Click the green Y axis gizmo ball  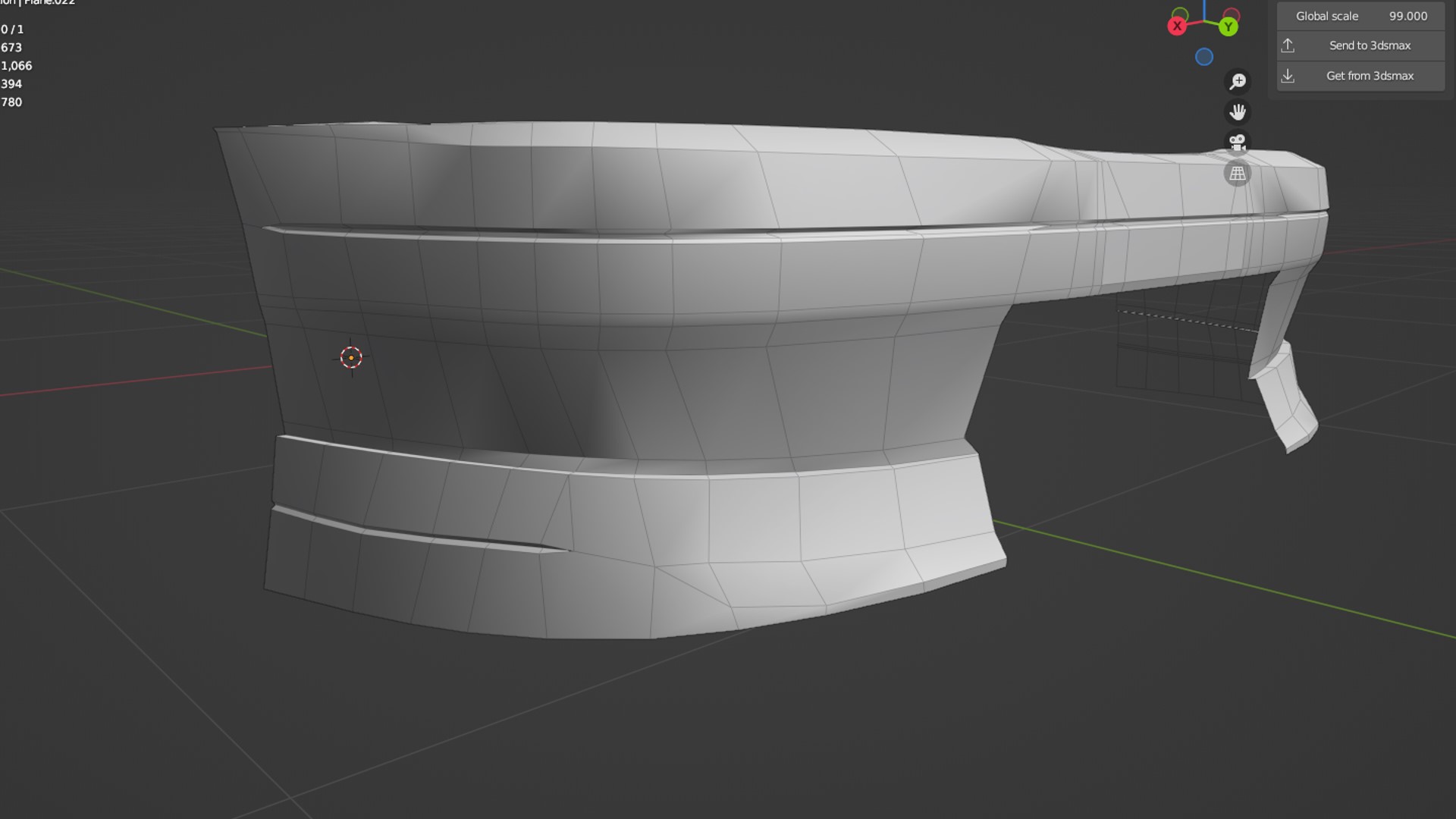(1228, 27)
